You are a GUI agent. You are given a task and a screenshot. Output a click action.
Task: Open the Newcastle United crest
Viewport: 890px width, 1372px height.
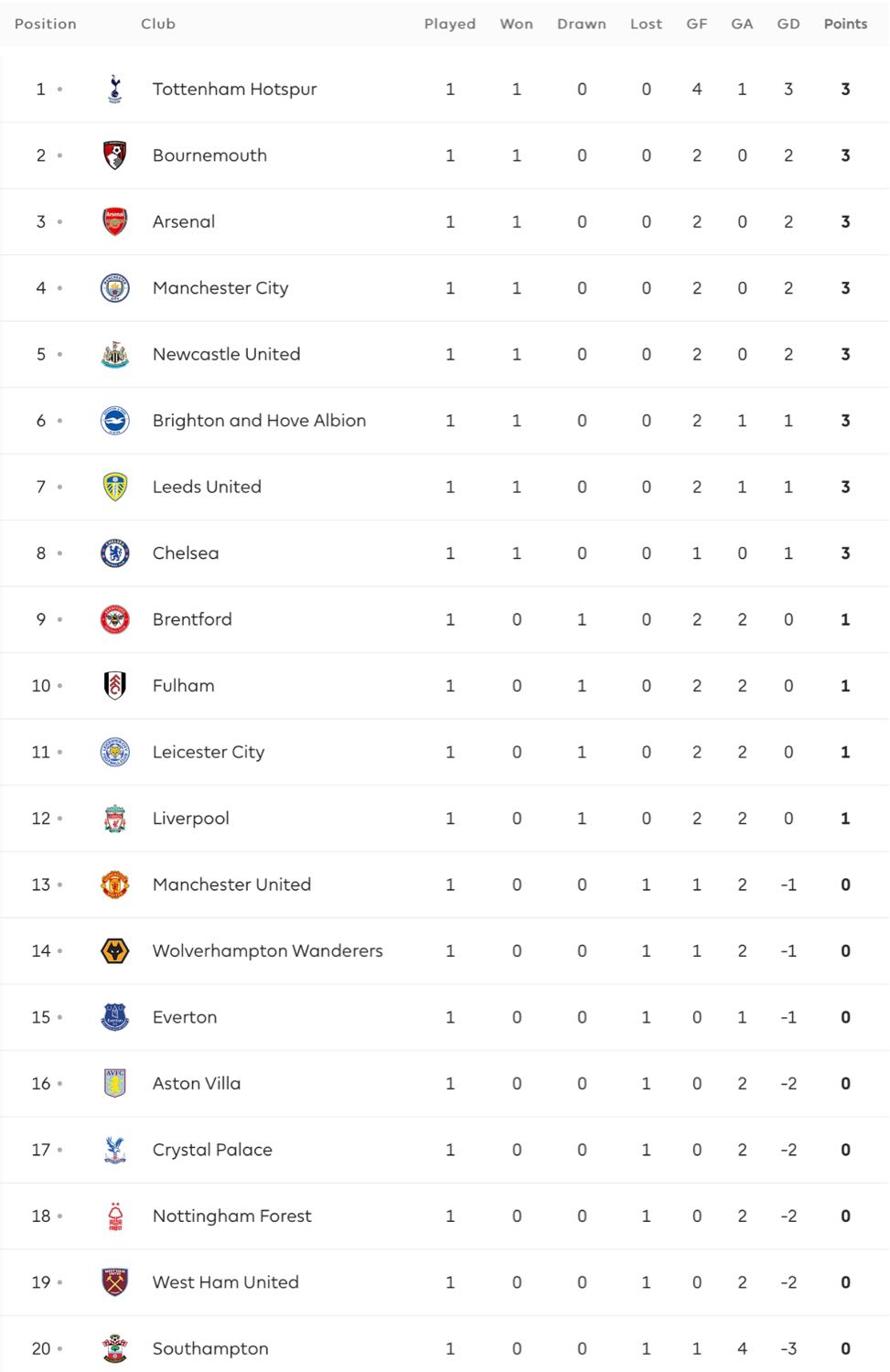pyautogui.click(x=114, y=354)
